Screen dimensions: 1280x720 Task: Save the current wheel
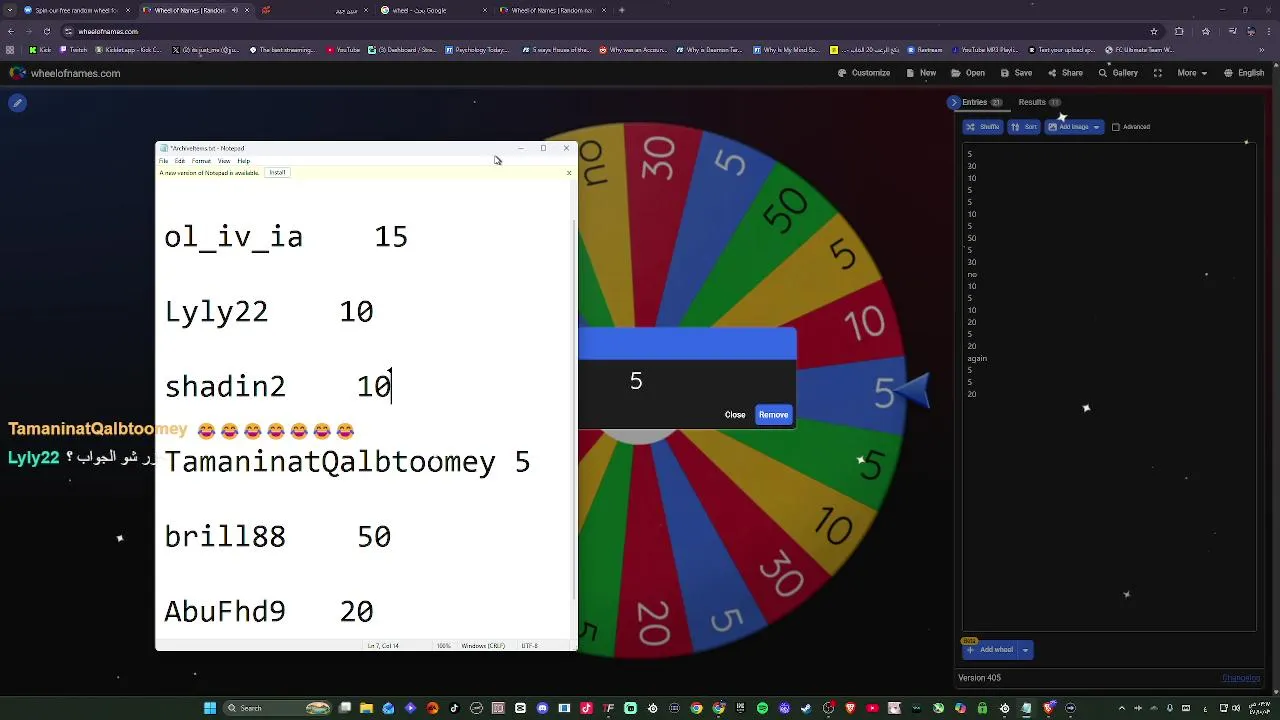(x=1017, y=73)
